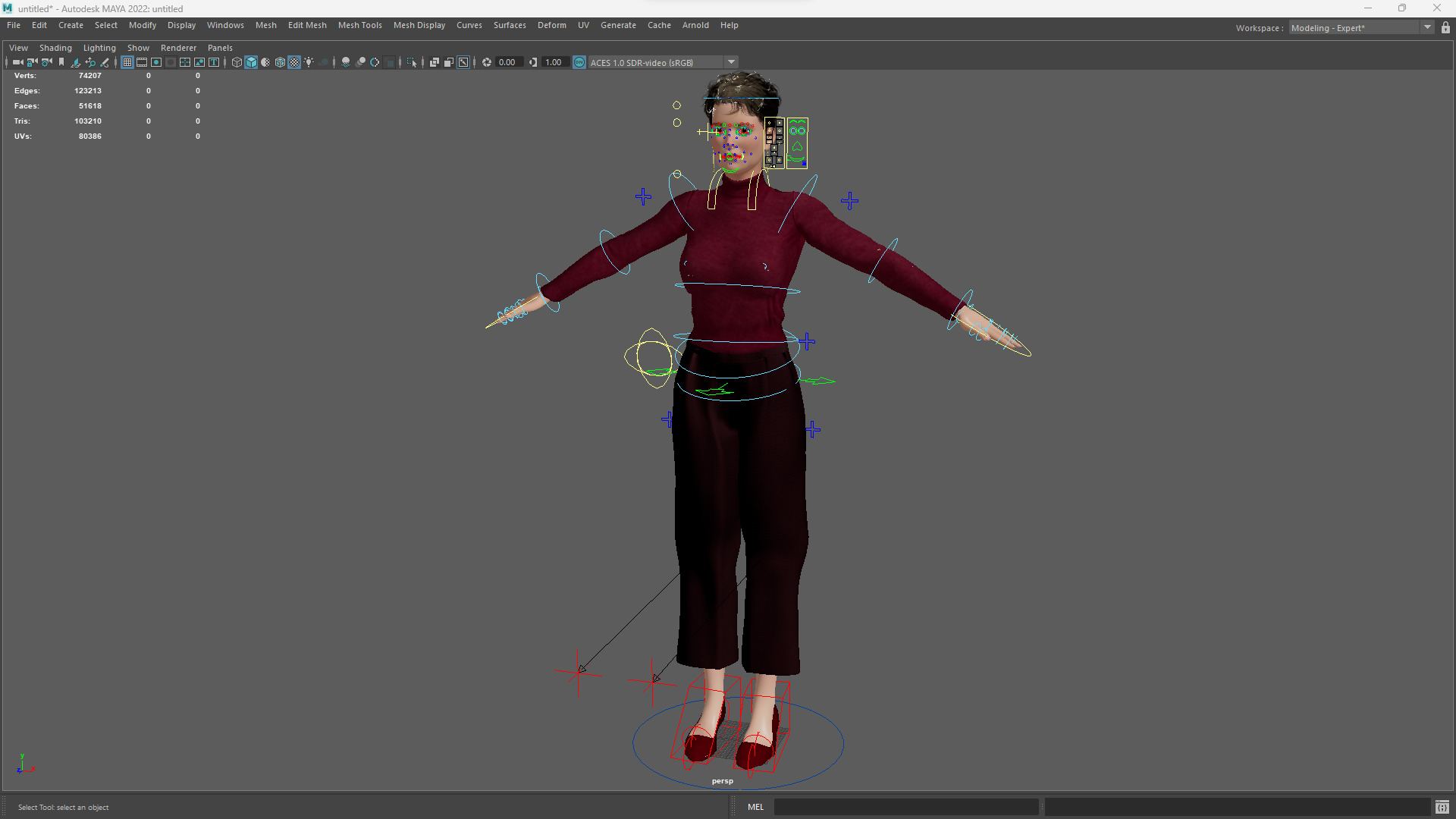Screen dimensions: 1456x819
Task: Open the Panels menu
Action: pyautogui.click(x=220, y=48)
